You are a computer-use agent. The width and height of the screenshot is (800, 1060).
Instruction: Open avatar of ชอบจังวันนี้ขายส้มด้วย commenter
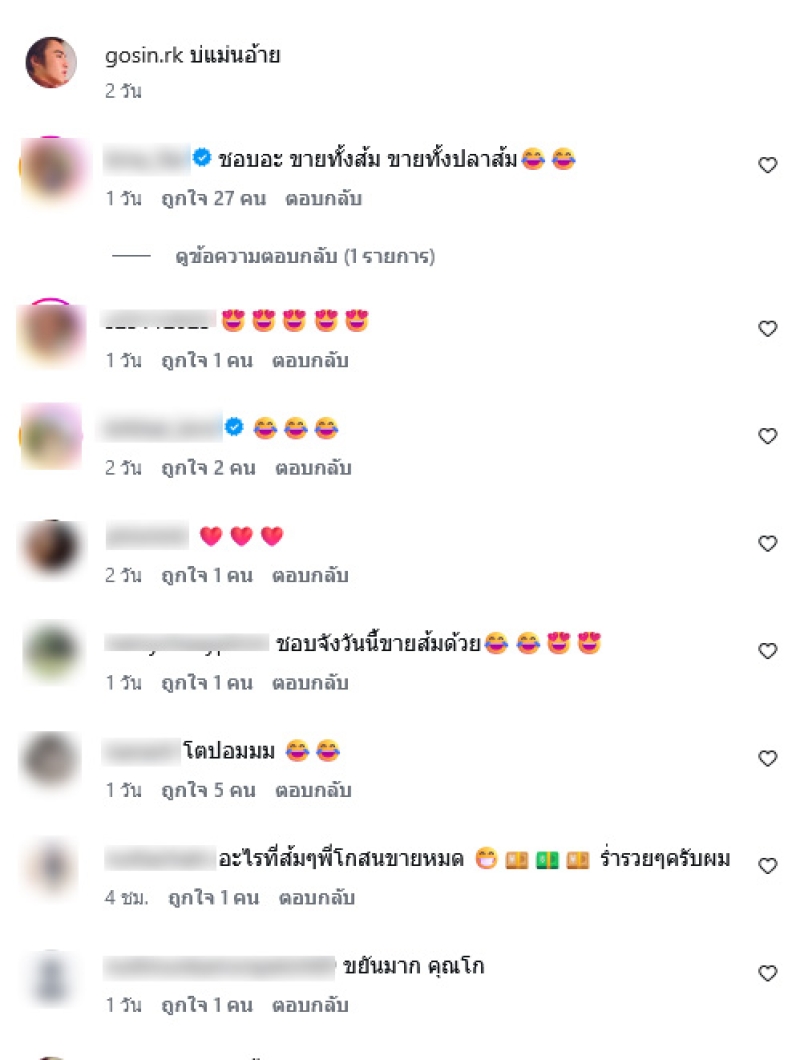point(51,651)
